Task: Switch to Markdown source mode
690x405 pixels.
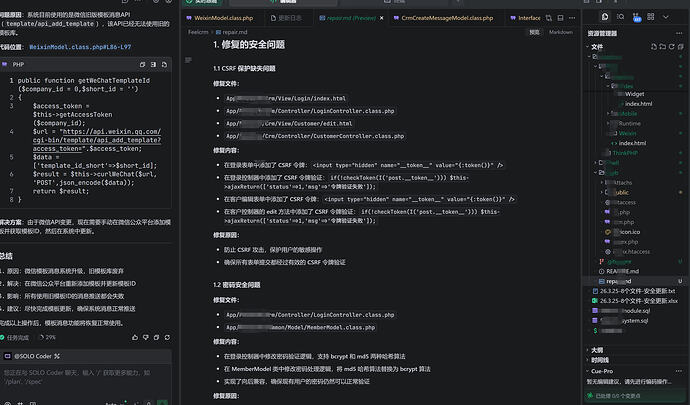Action: tap(561, 32)
